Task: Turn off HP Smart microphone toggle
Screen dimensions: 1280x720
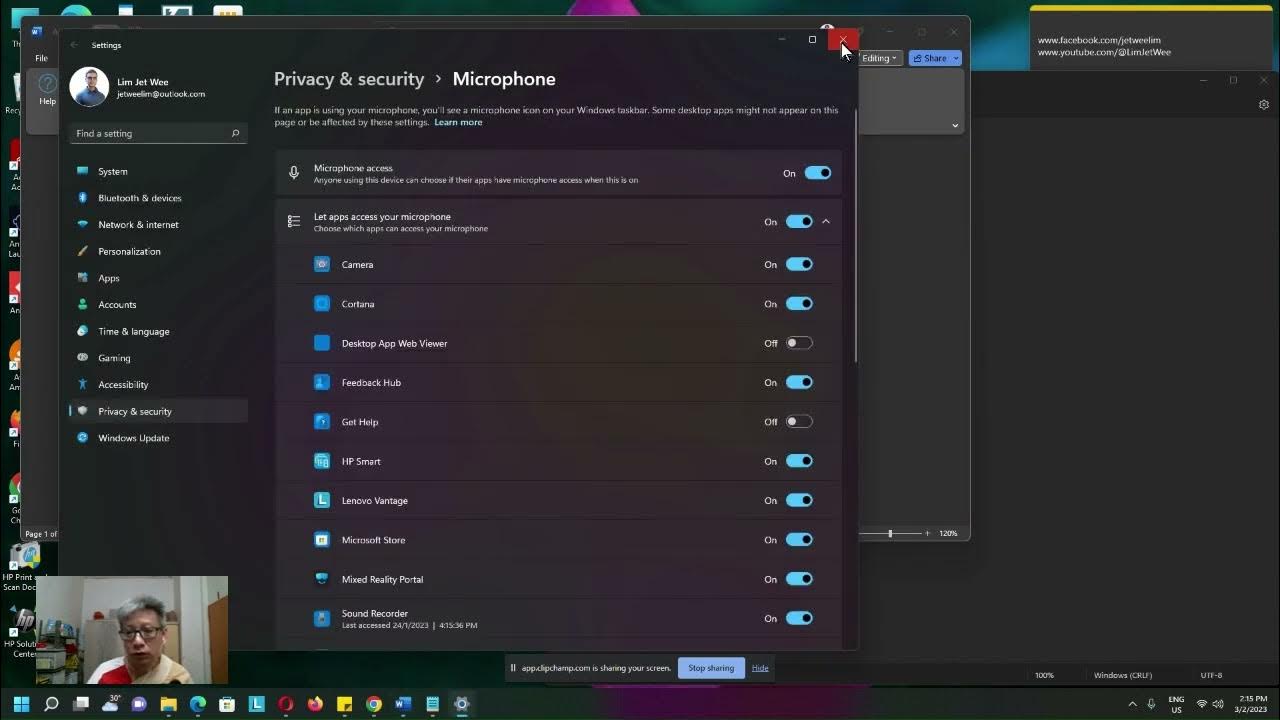Action: [x=799, y=461]
